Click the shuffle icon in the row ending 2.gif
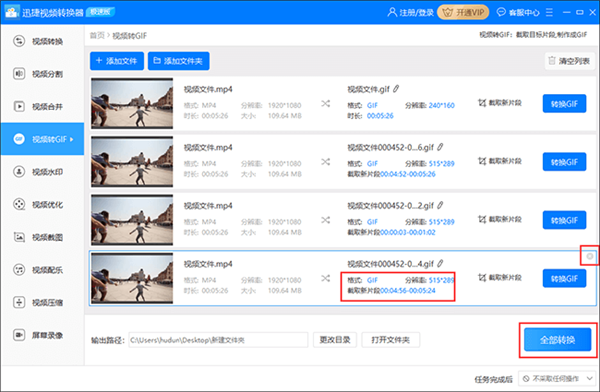 point(325,220)
